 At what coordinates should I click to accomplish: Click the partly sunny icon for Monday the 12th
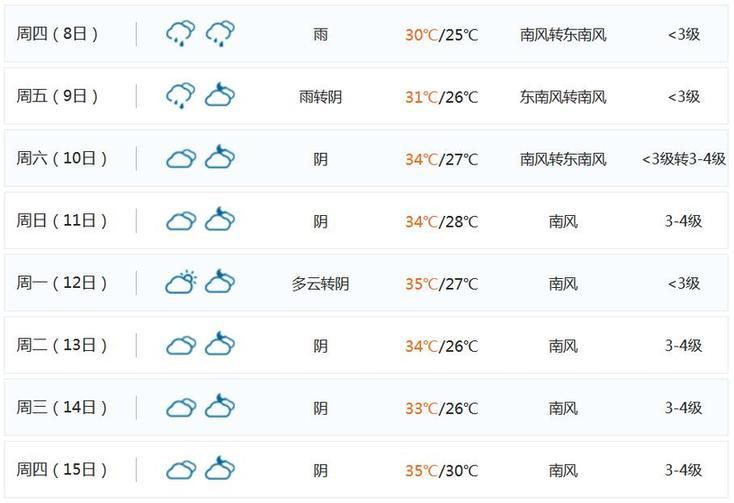point(180,283)
